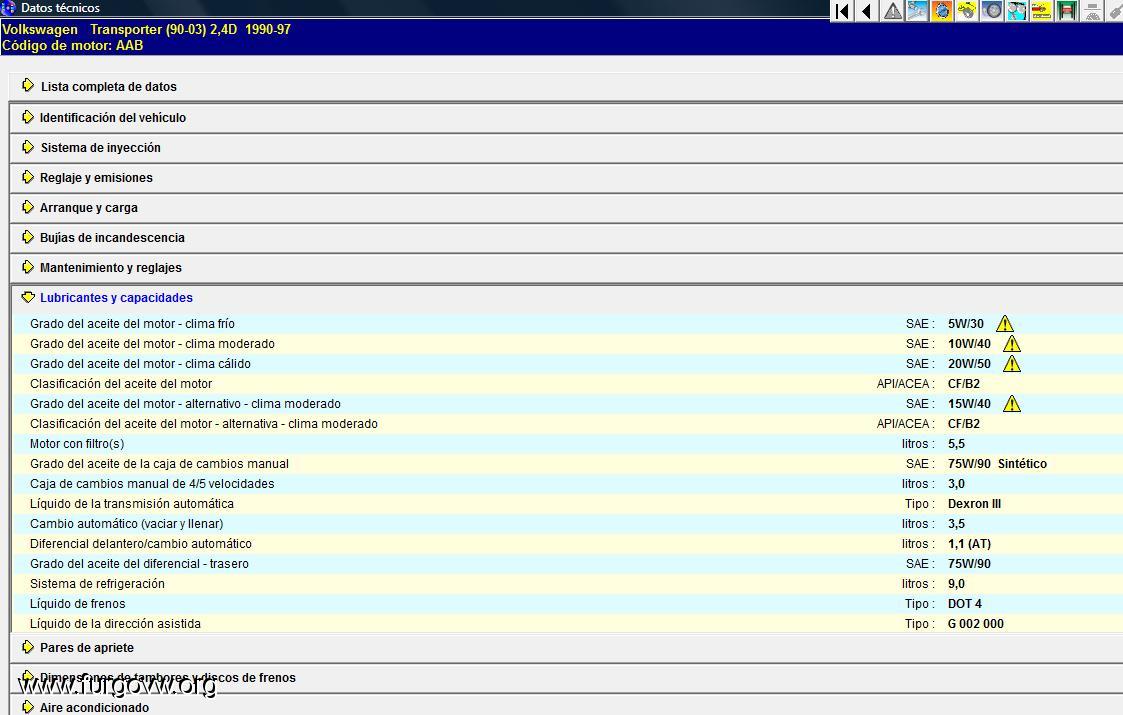Viewport: 1123px width, 715px height.
Task: Click the 'DOT 4' value
Action: (x=965, y=605)
